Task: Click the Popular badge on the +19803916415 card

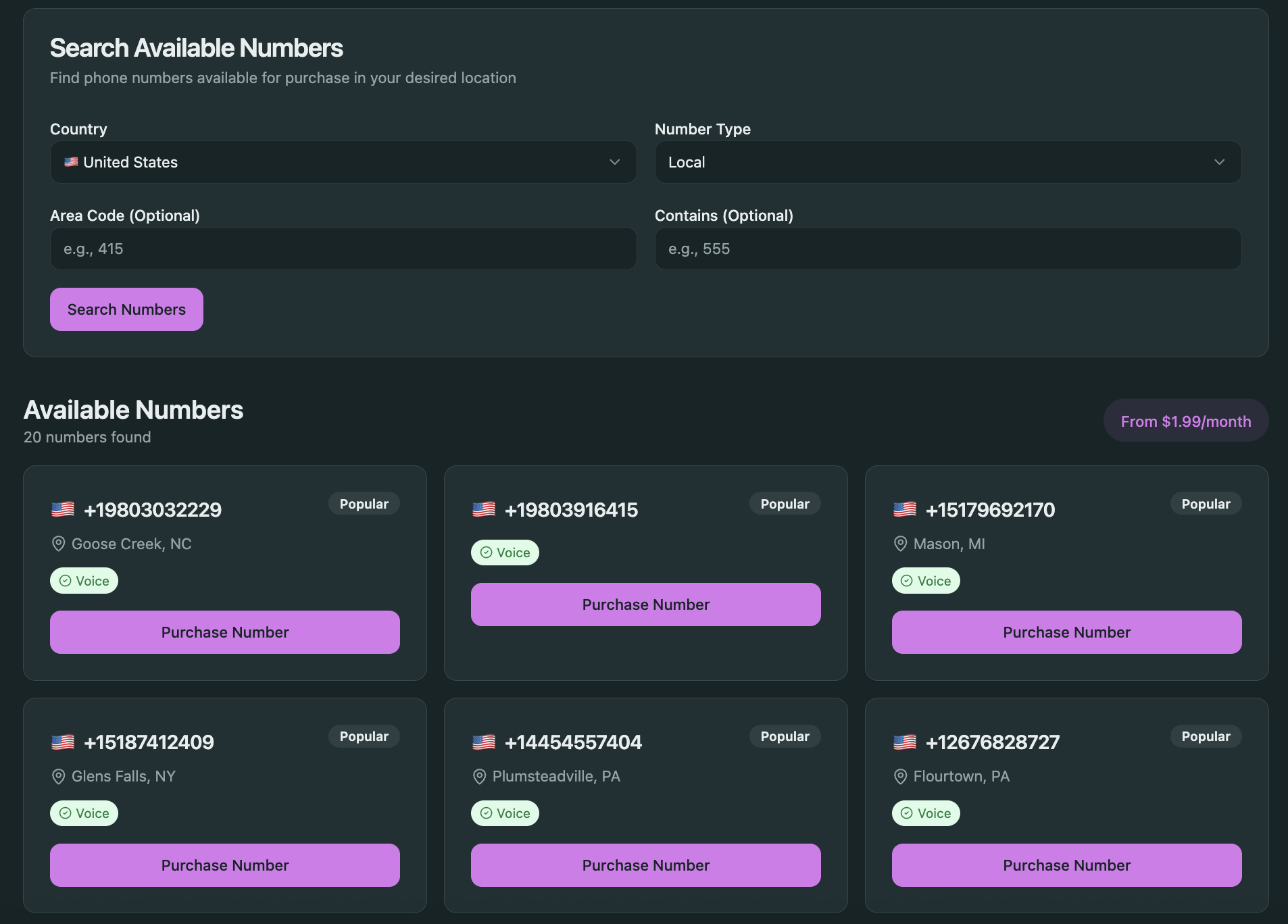Action: [784, 503]
